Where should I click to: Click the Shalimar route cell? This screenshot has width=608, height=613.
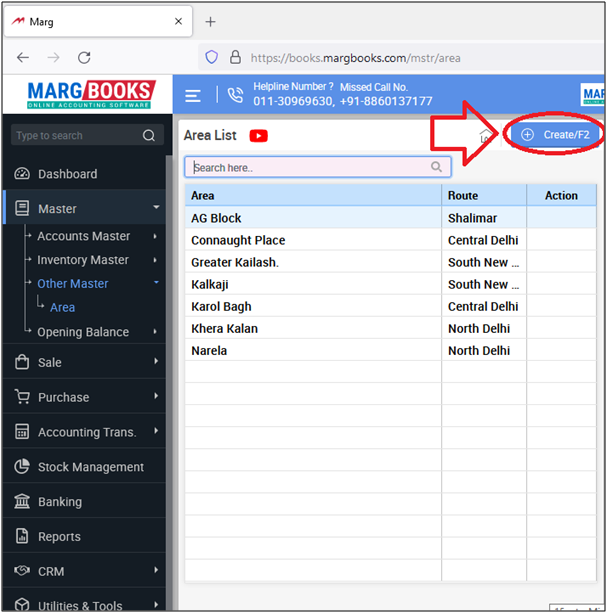click(484, 218)
